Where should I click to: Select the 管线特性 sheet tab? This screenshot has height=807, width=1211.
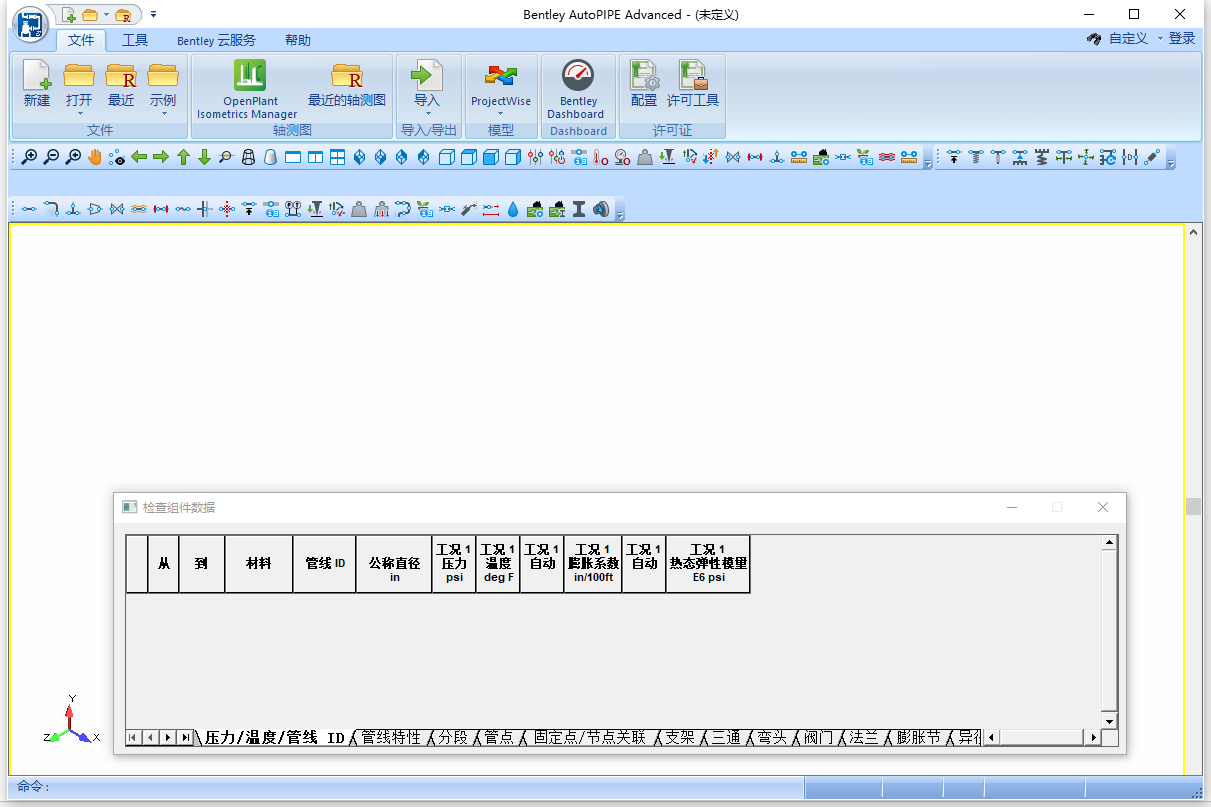coord(391,738)
